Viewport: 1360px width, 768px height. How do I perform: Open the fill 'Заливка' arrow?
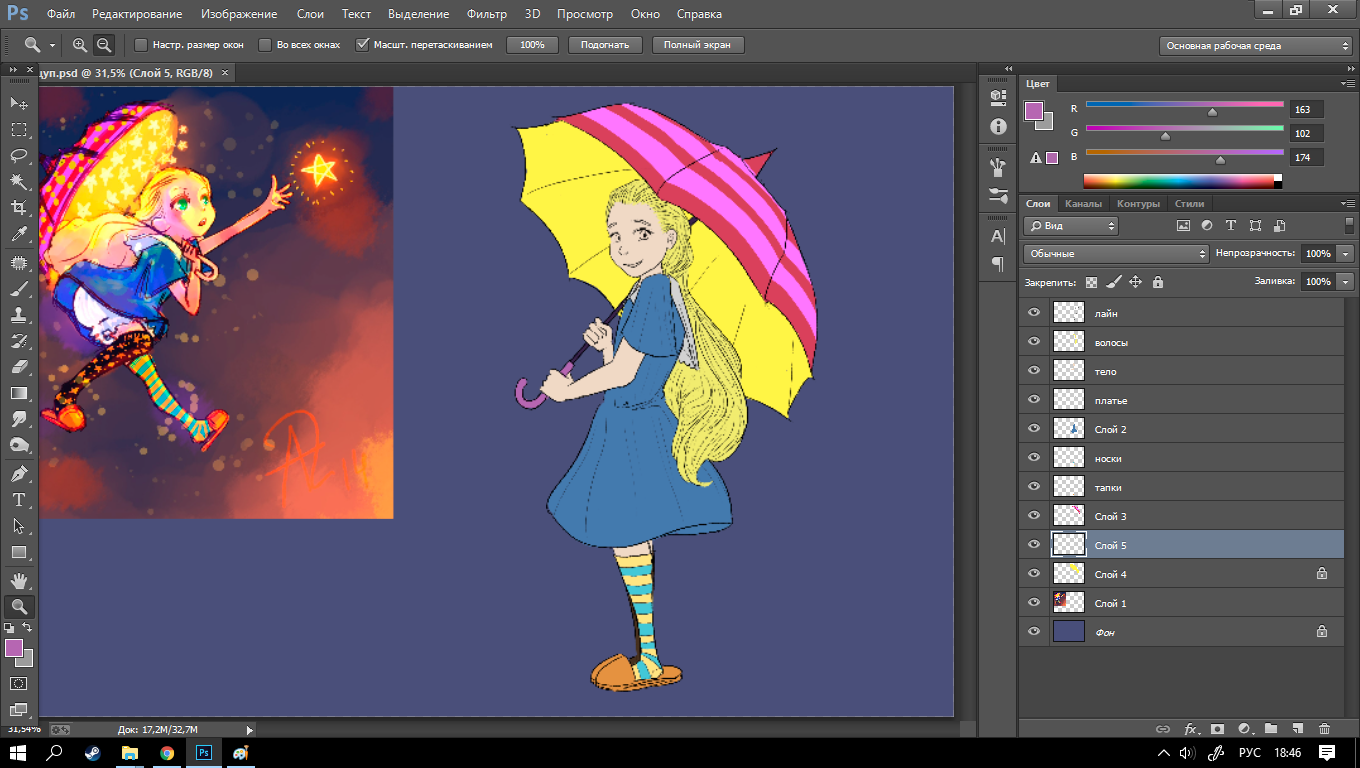click(x=1346, y=282)
